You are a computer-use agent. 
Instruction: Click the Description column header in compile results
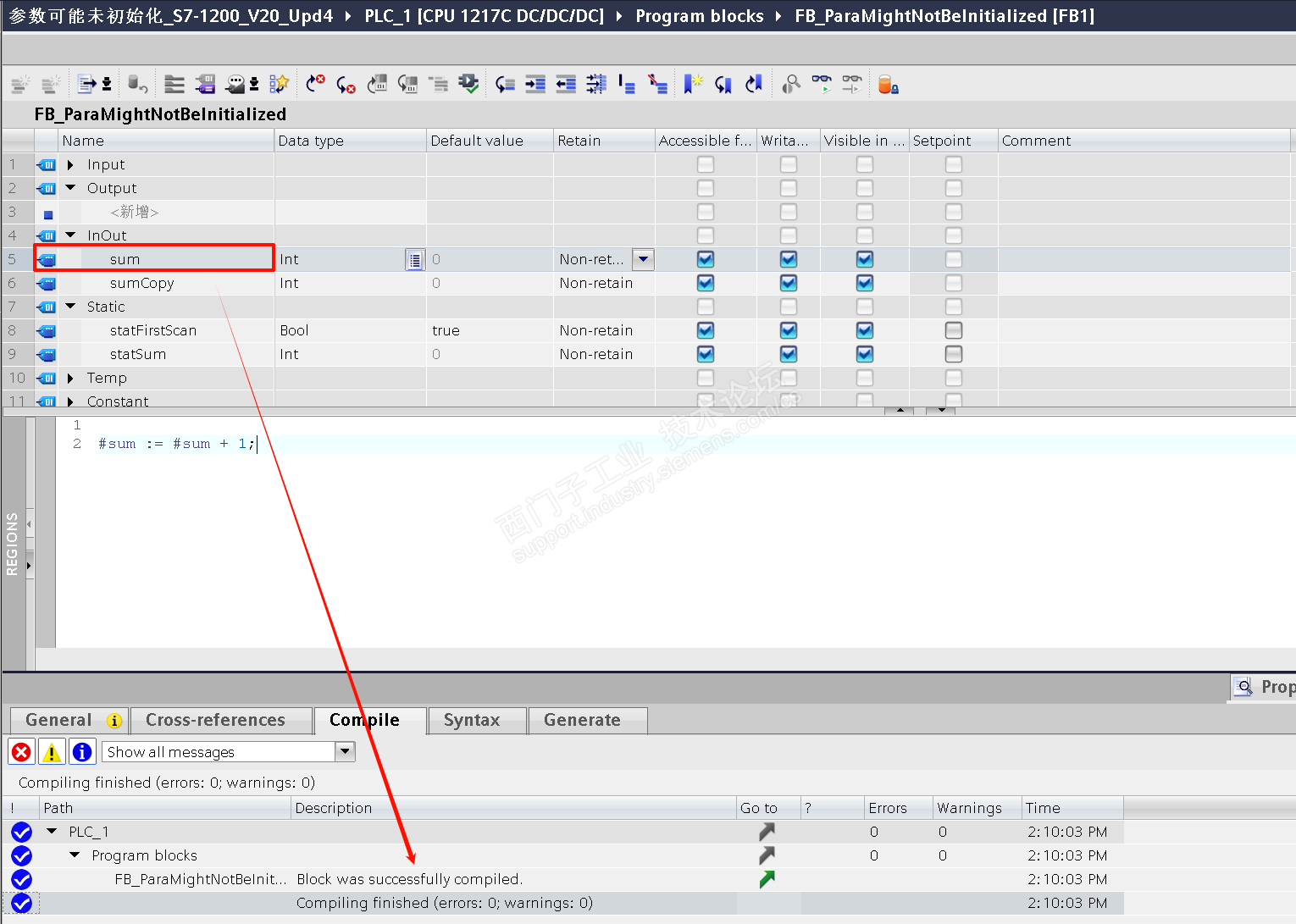click(x=513, y=808)
